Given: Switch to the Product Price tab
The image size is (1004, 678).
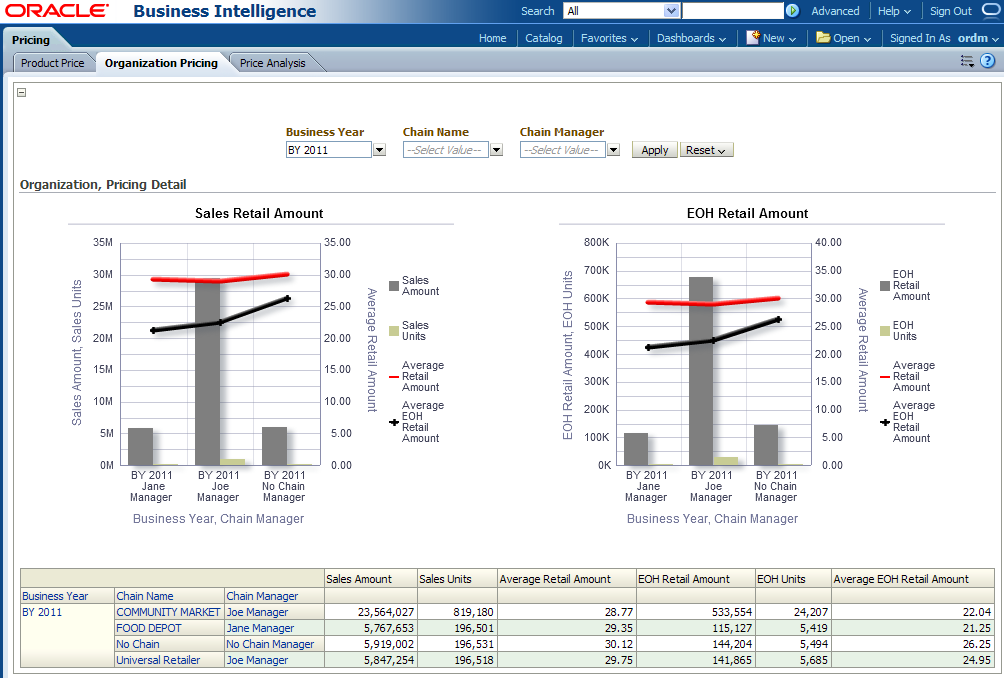Looking at the screenshot, I should 53,63.
